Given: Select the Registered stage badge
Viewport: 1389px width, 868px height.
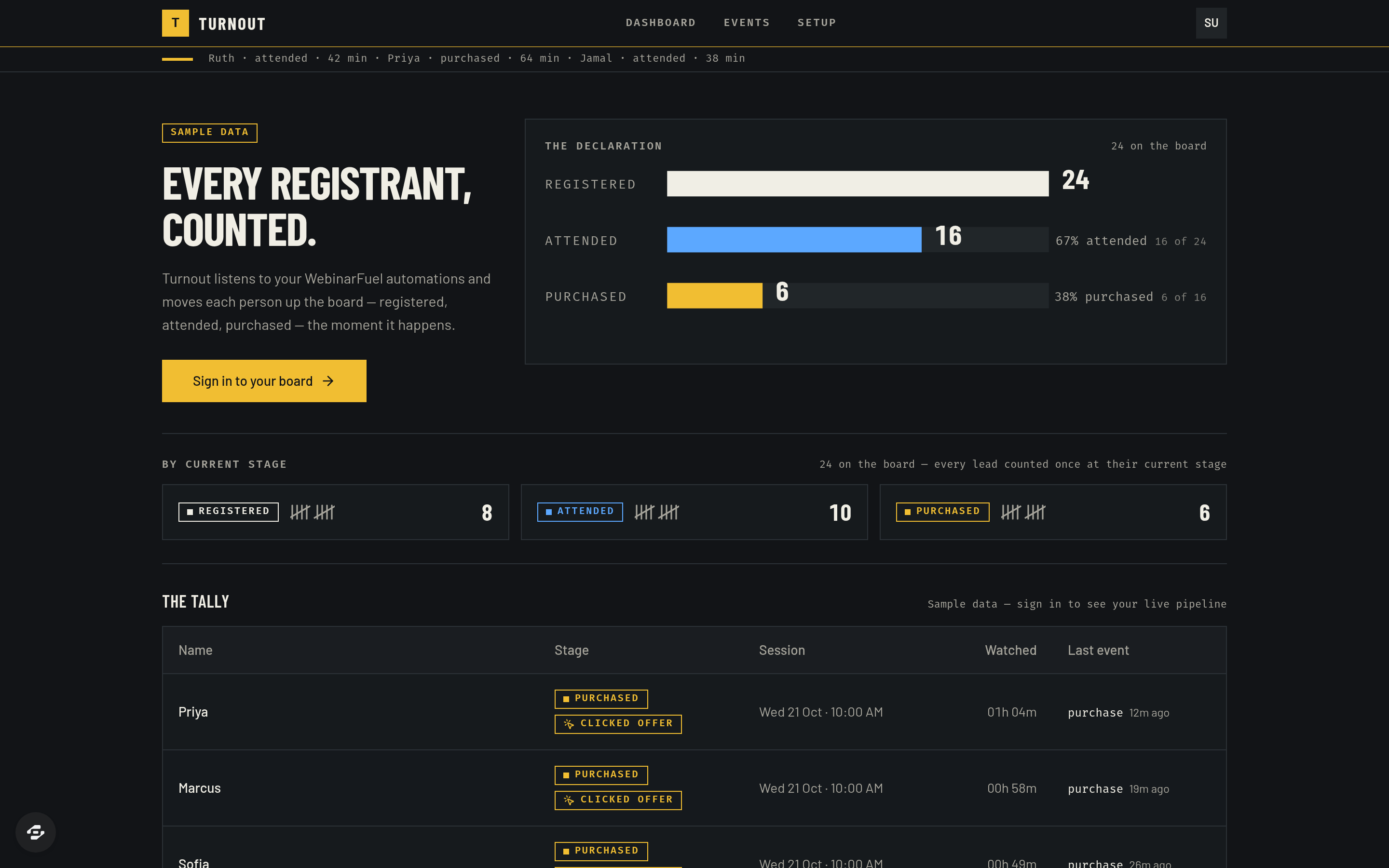Looking at the screenshot, I should pyautogui.click(x=229, y=512).
